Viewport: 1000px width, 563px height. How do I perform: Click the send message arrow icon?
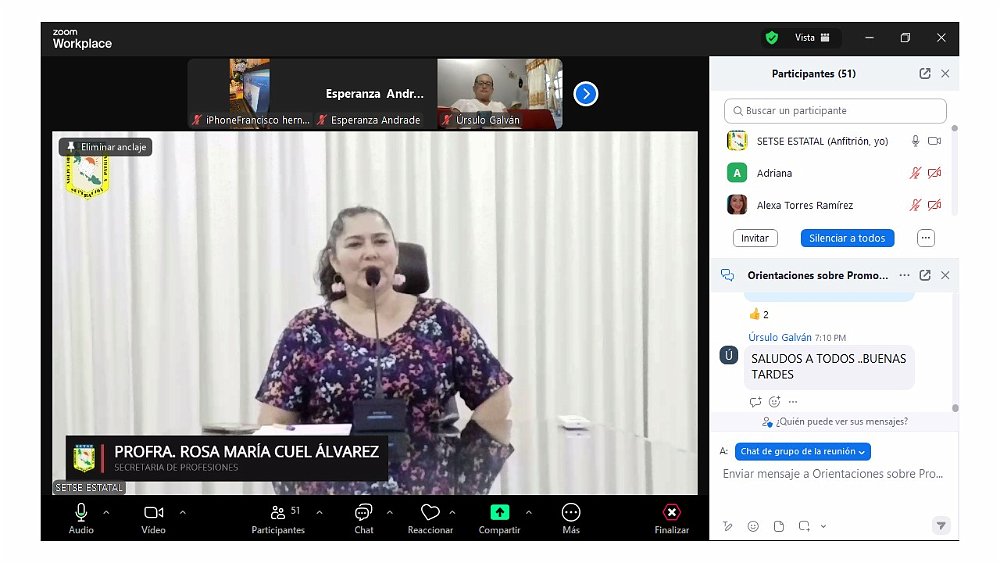pos(940,525)
